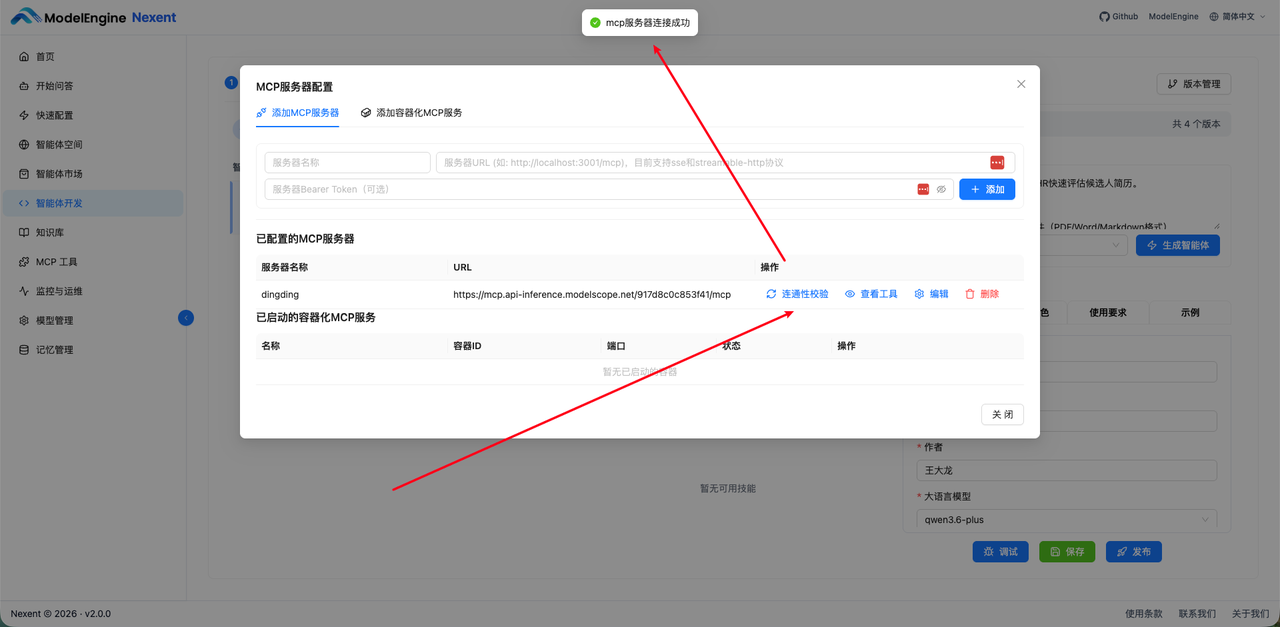Viewport: 1280px width, 627px height.
Task: Click 作者 field containing 王大龙
Action: tap(1067, 470)
